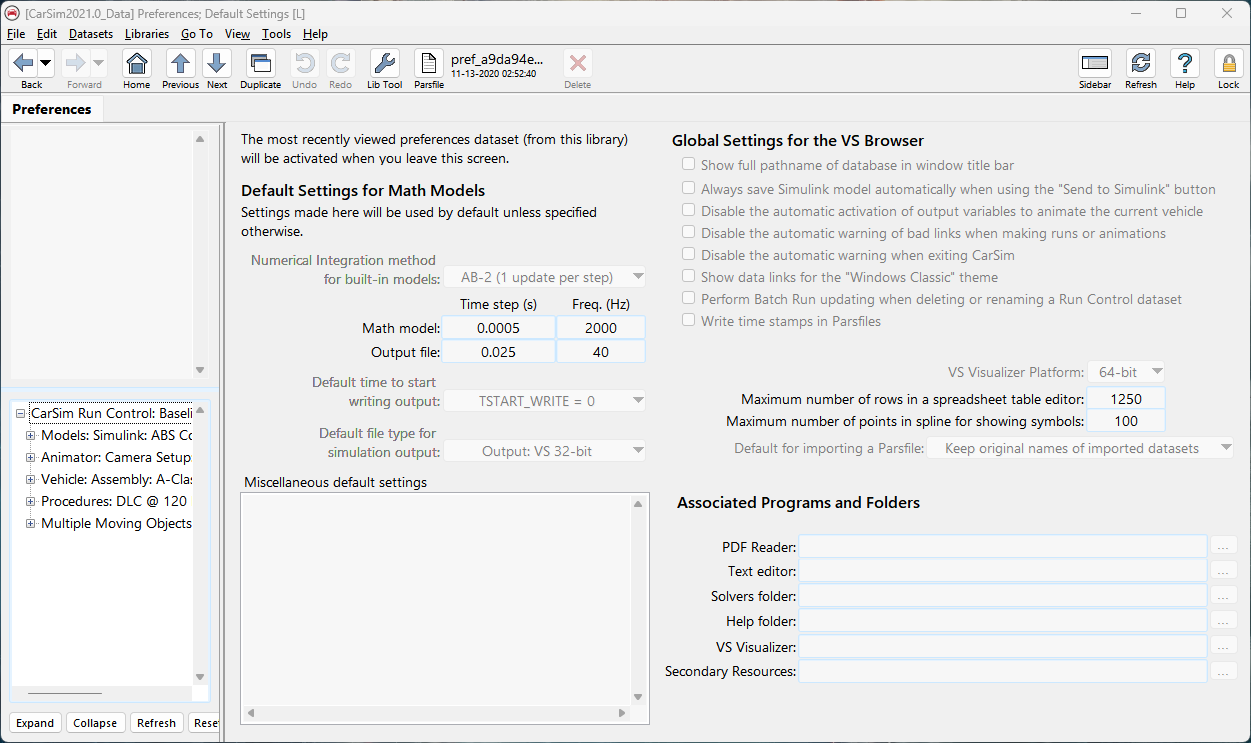
Task: Open the Parsfile document icon
Action: 428,65
